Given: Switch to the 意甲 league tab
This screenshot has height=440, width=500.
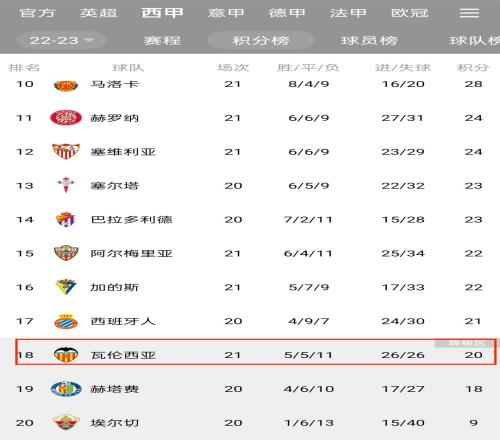Looking at the screenshot, I should (226, 13).
